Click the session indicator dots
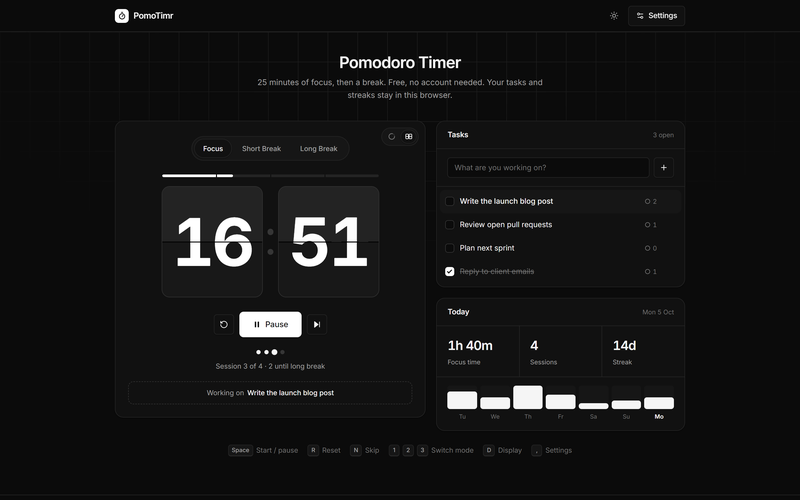Screen dimensions: 800x500 coord(270,352)
